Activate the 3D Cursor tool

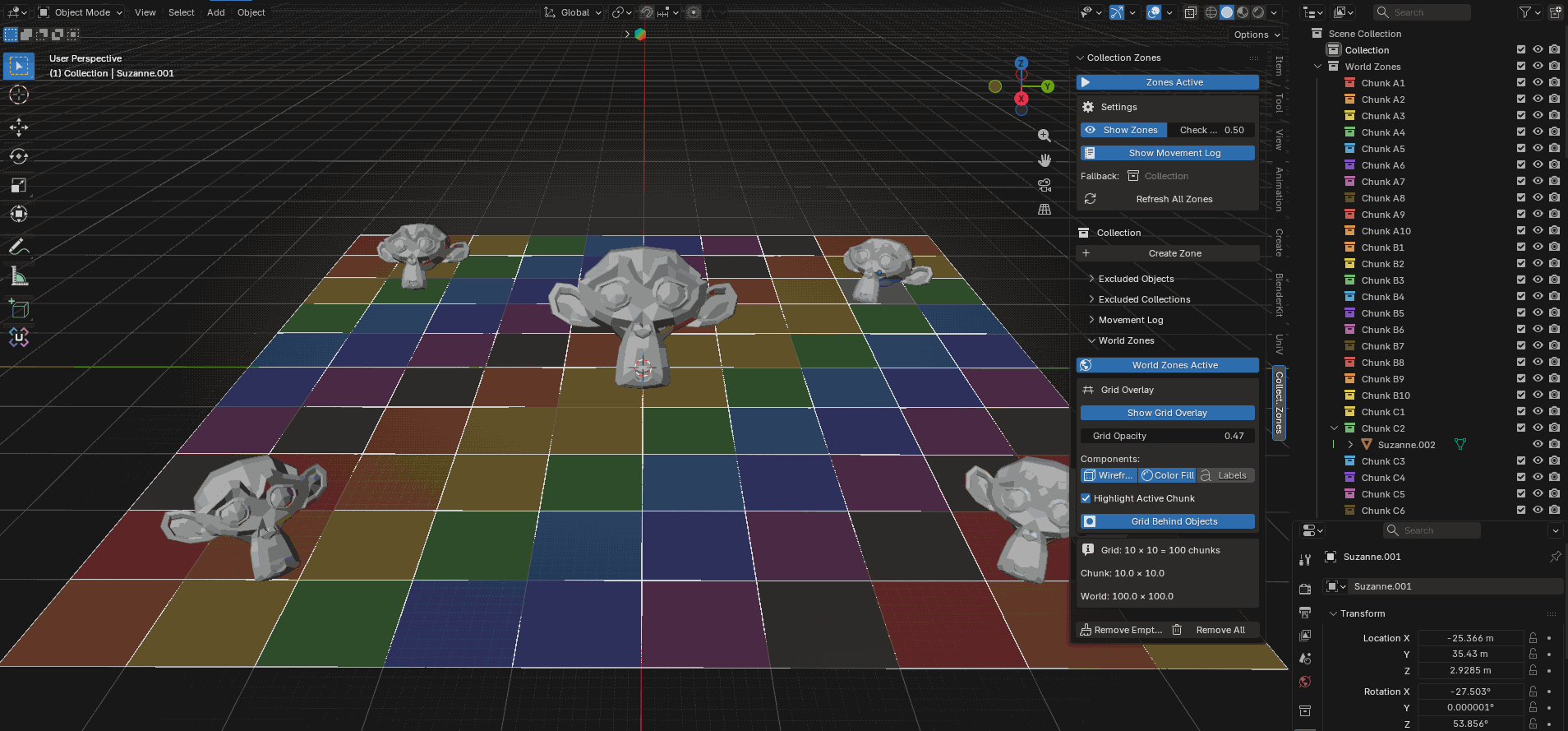19,95
